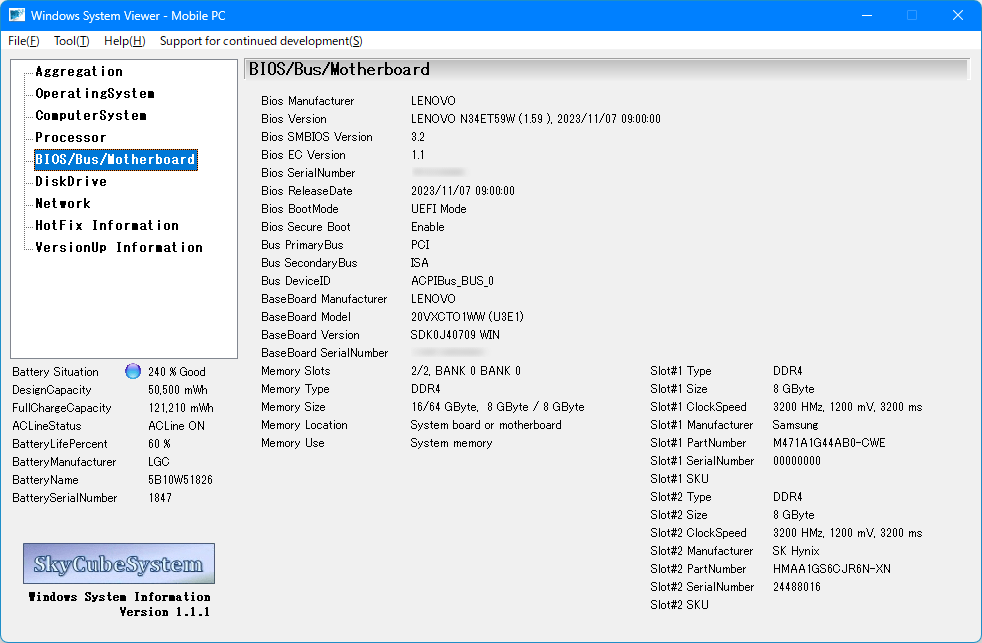
Task: Click the BIOS/Bus/Motherboard panel heading
Action: coord(339,69)
